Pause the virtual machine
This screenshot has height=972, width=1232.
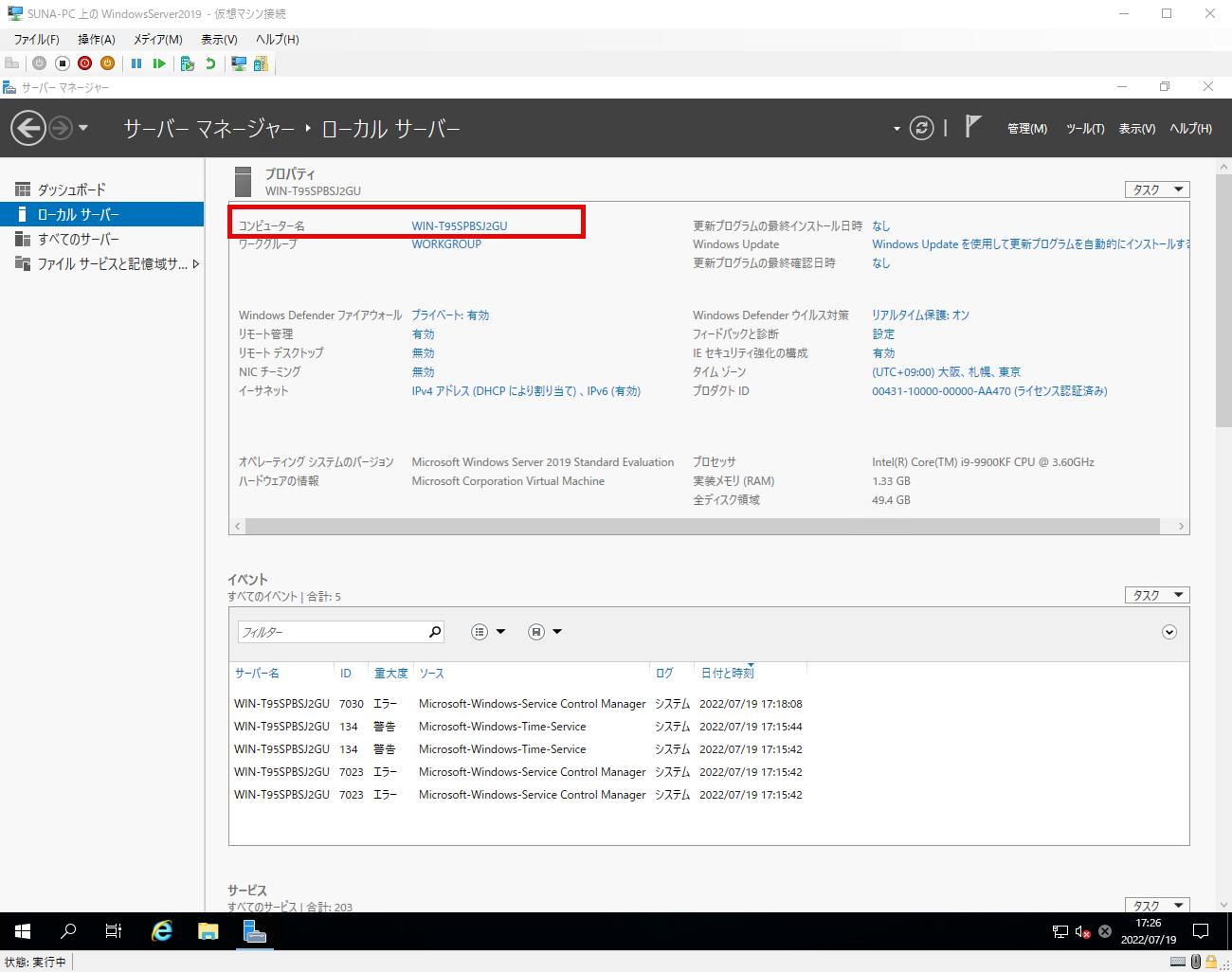pyautogui.click(x=136, y=63)
